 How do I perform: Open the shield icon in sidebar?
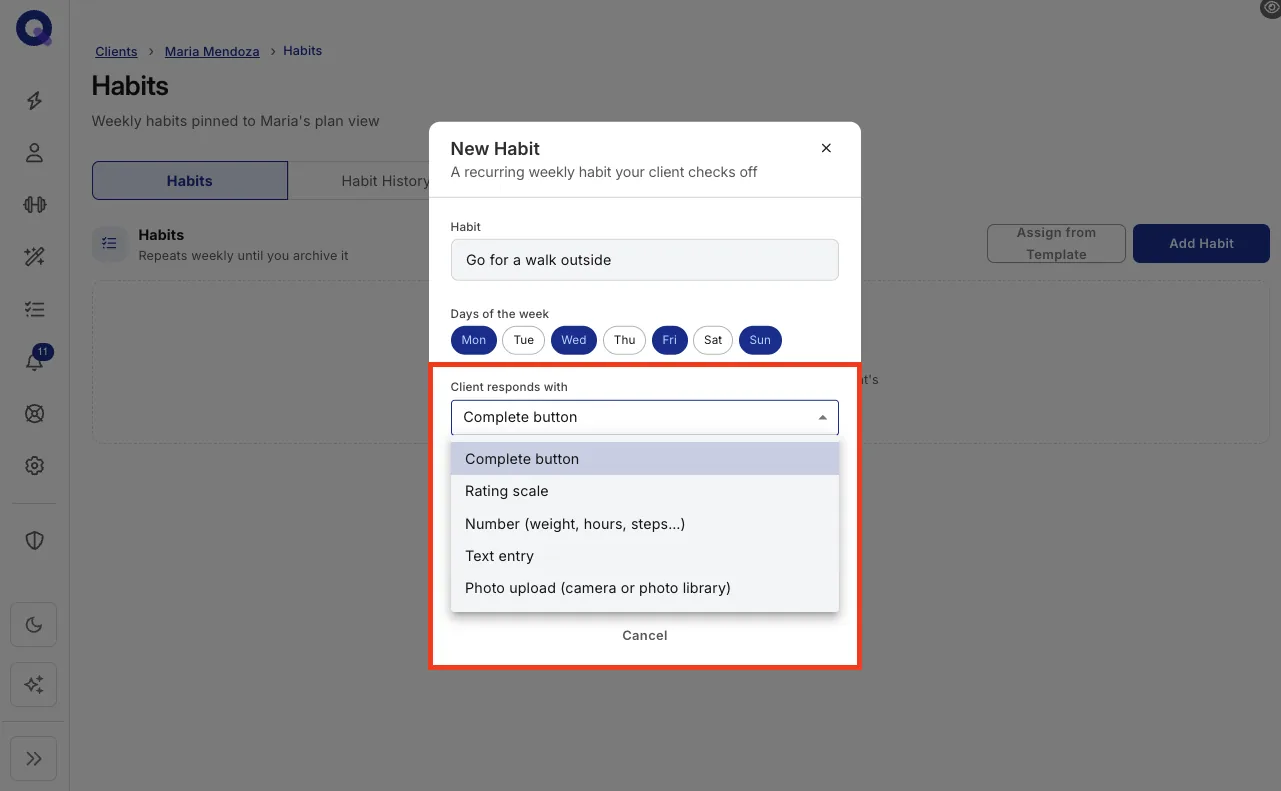point(34,540)
